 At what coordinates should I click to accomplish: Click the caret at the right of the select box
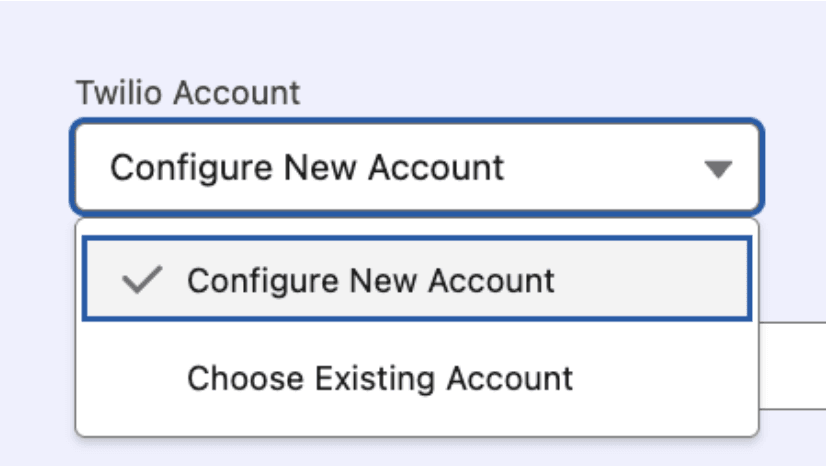click(x=718, y=168)
